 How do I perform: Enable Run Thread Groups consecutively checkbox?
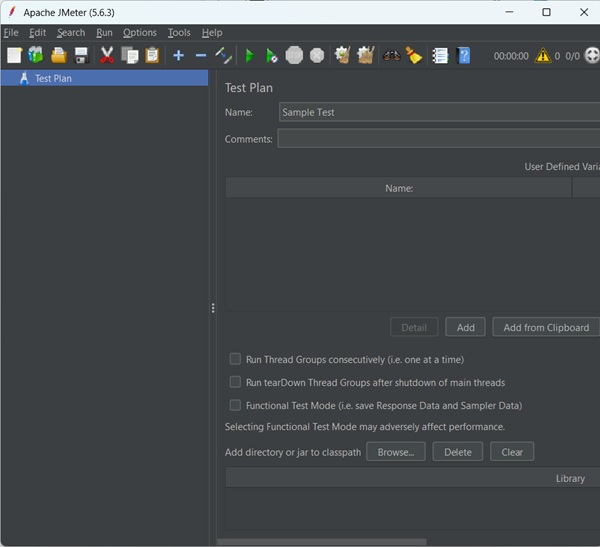[235, 359]
